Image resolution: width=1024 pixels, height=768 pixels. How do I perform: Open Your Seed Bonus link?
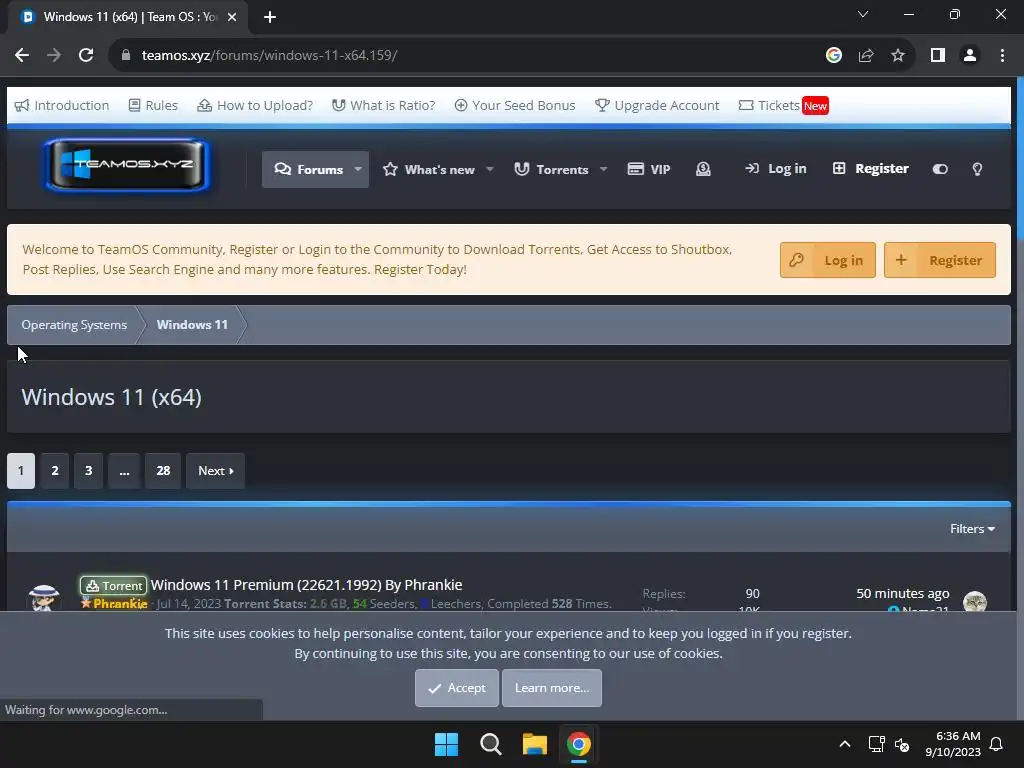(515, 105)
